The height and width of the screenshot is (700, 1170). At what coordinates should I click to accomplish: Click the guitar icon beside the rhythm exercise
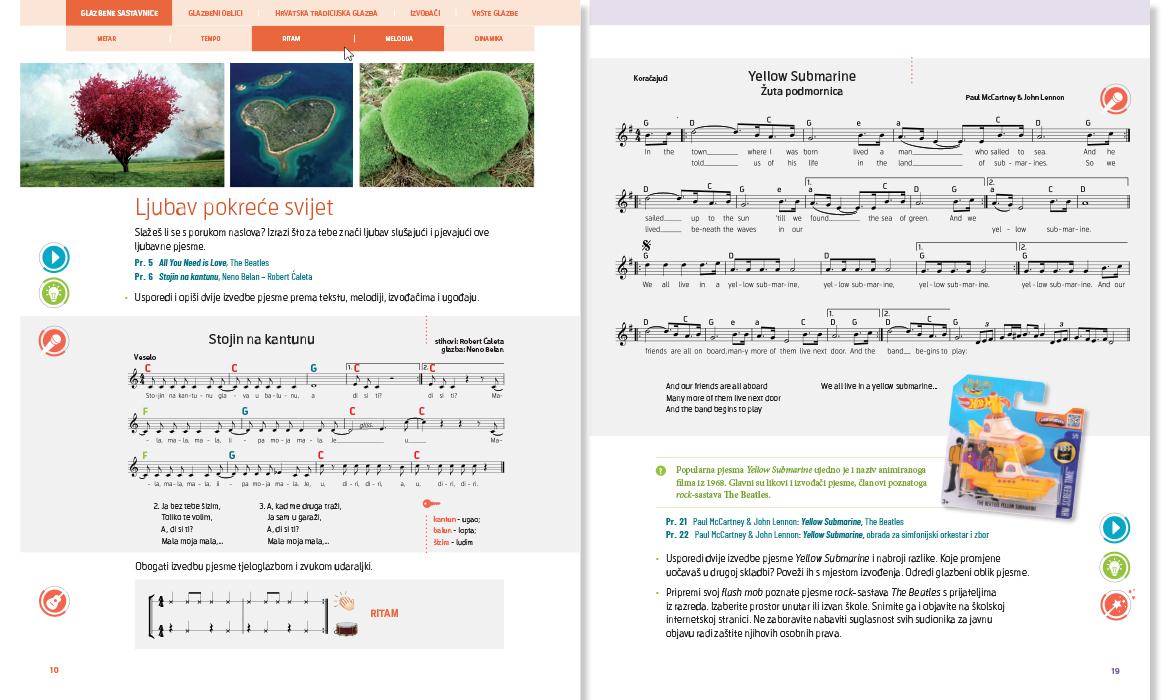(x=54, y=602)
